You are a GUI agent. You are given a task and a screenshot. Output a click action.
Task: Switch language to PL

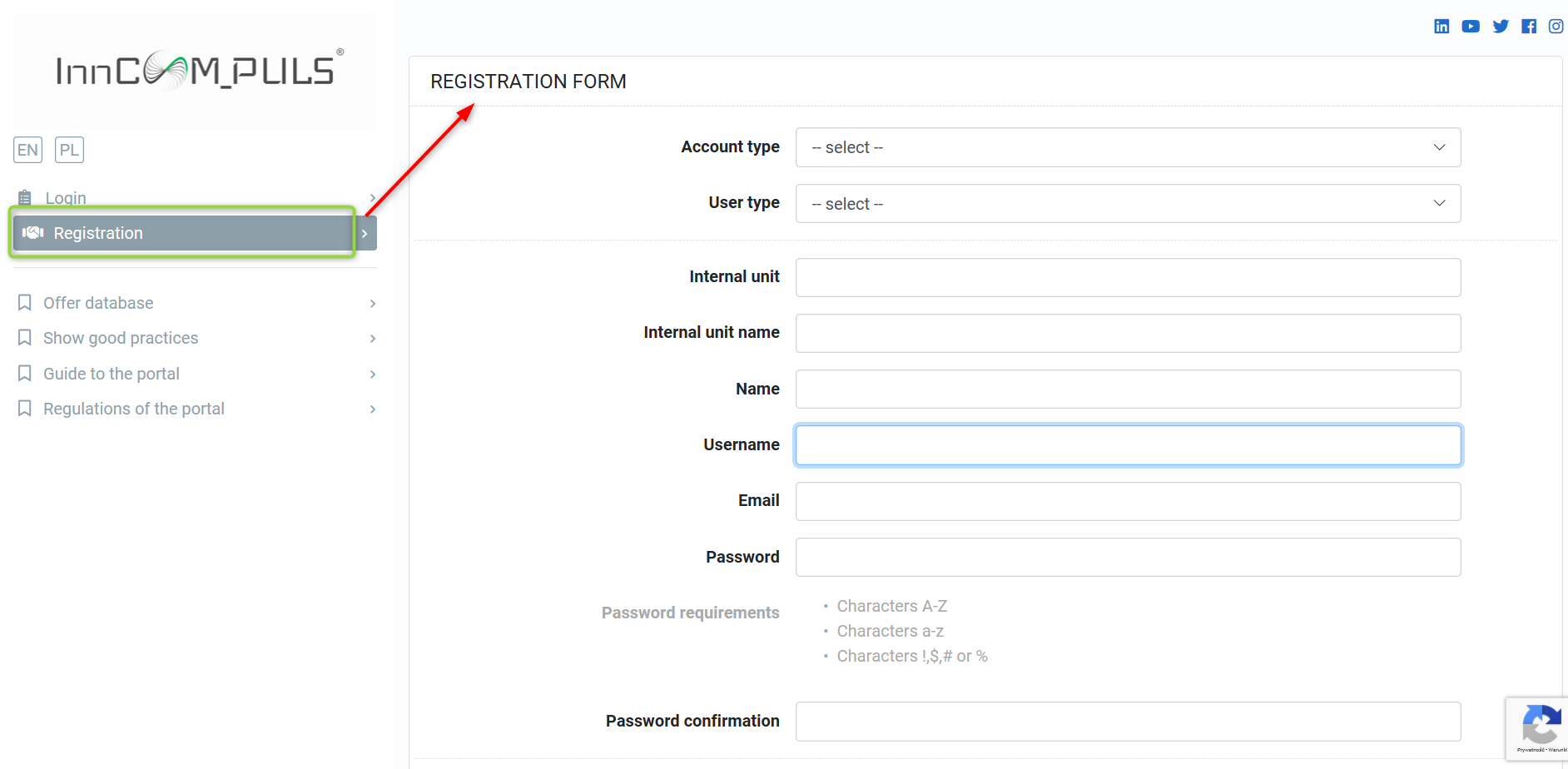[69, 150]
